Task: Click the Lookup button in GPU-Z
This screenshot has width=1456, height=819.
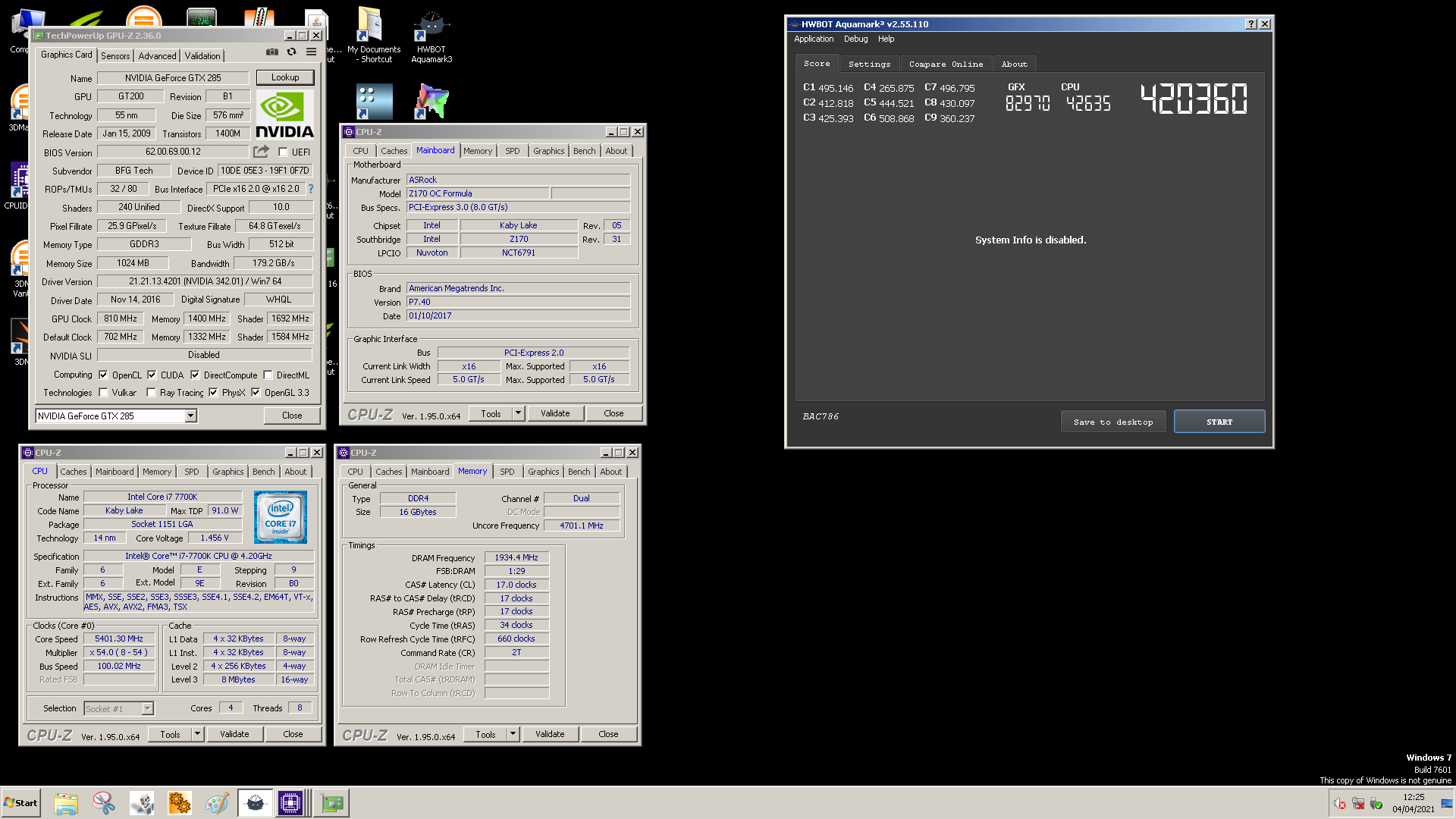Action: (x=285, y=77)
